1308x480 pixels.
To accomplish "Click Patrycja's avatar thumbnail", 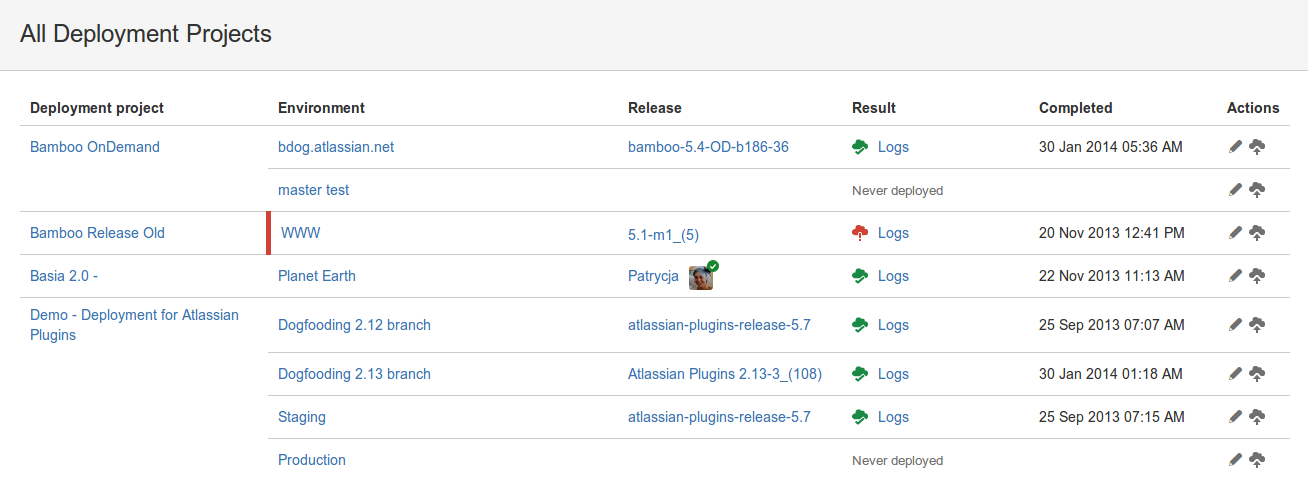I will (x=701, y=277).
